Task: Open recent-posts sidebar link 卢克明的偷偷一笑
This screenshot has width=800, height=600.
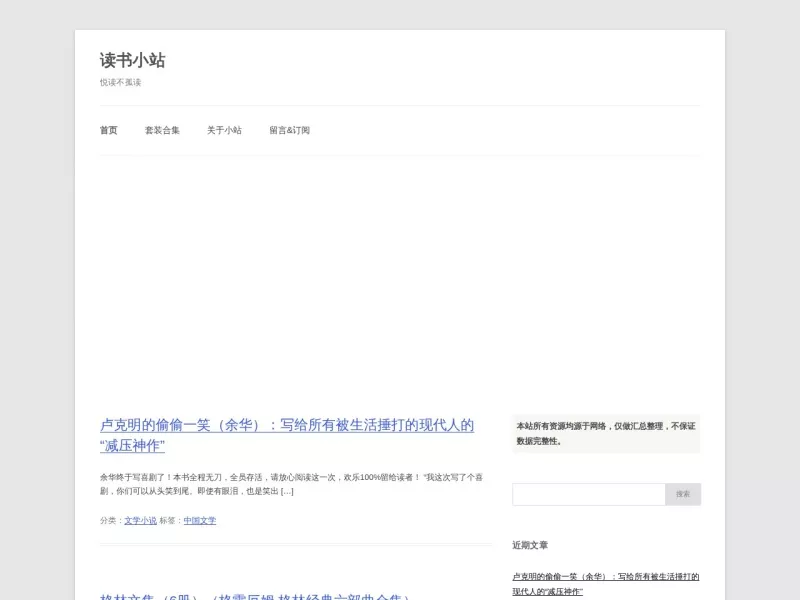Action: (606, 584)
